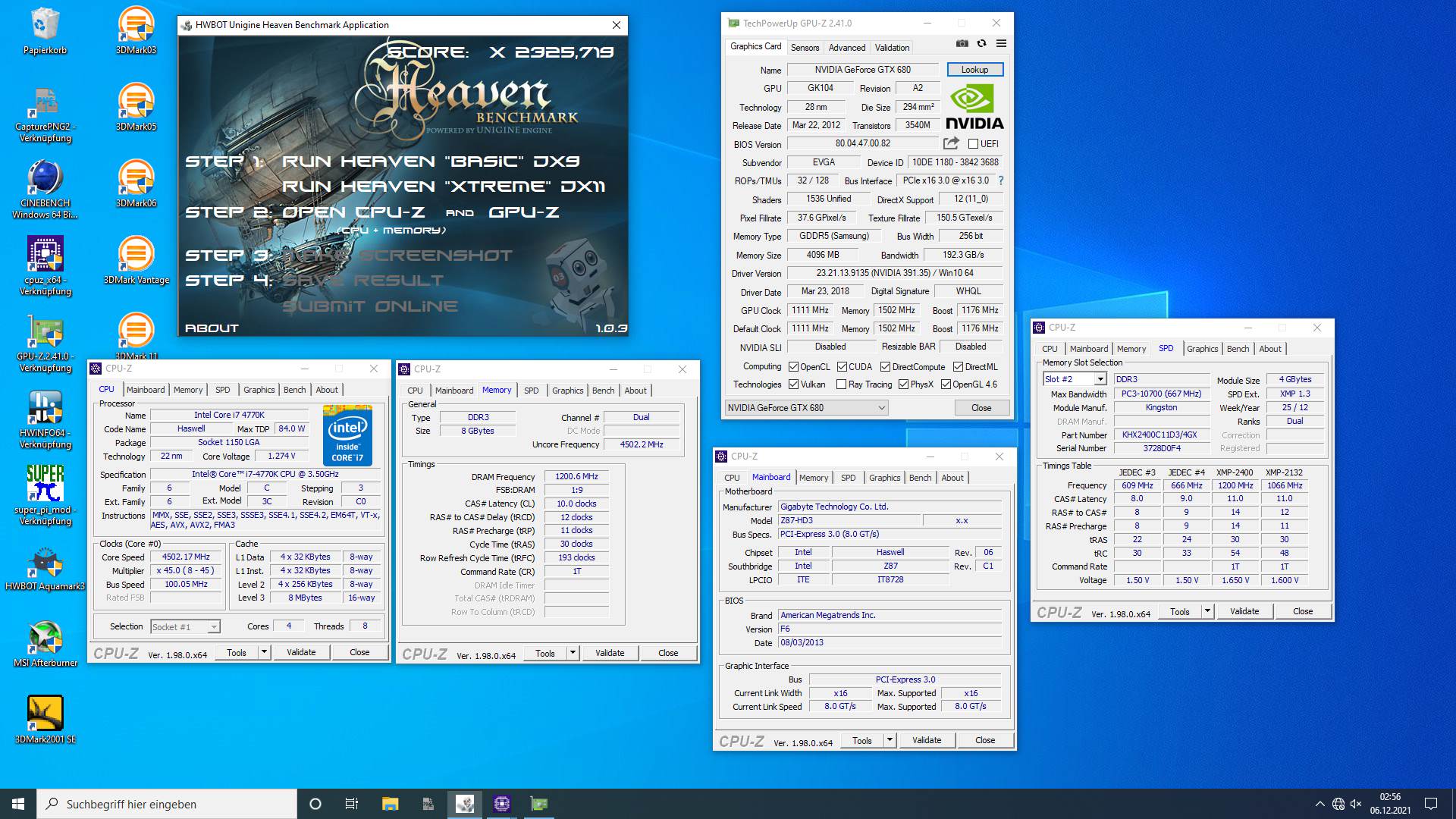
Task: Expand Tools arrow in CPU-Z Mainboard window
Action: pos(890,740)
